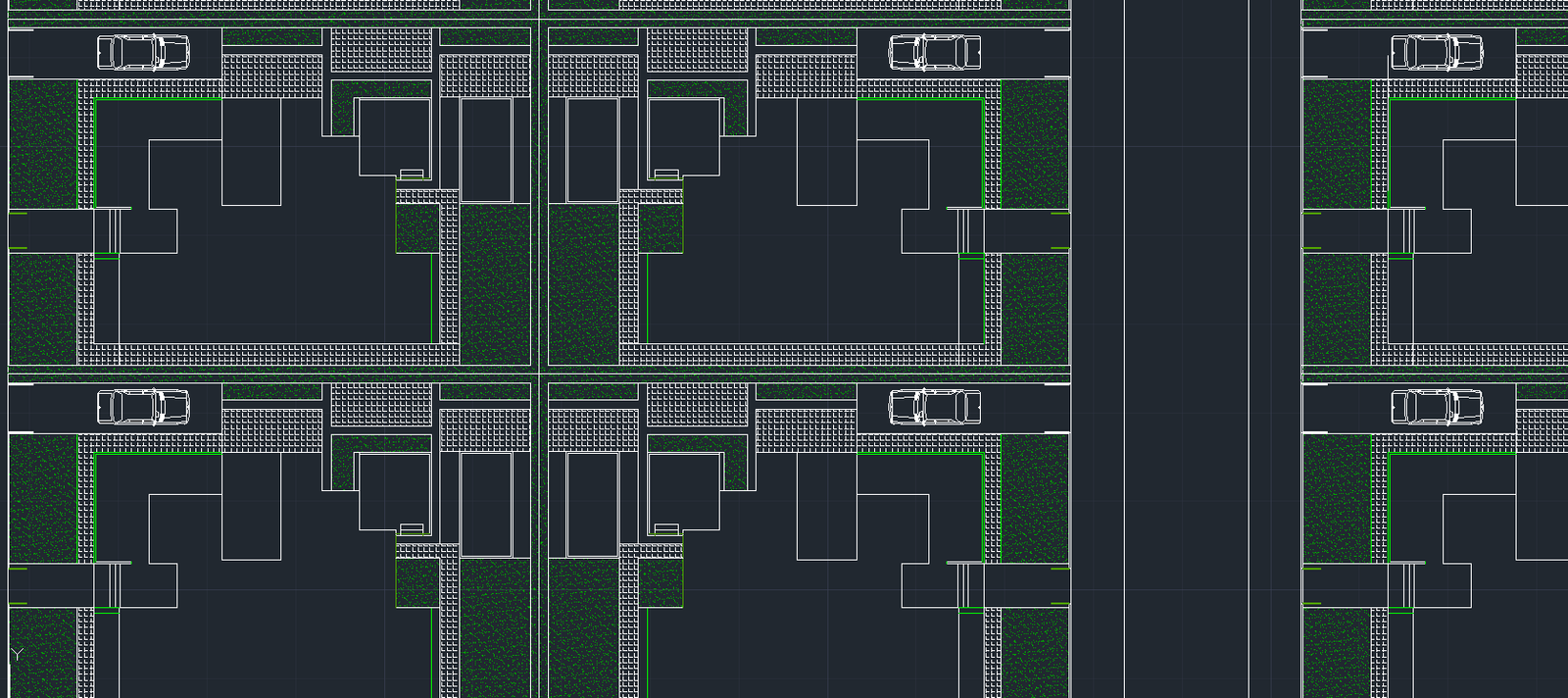The width and height of the screenshot is (1568, 698).
Task: Click the UCS Y-axis label
Action: [x=16, y=654]
